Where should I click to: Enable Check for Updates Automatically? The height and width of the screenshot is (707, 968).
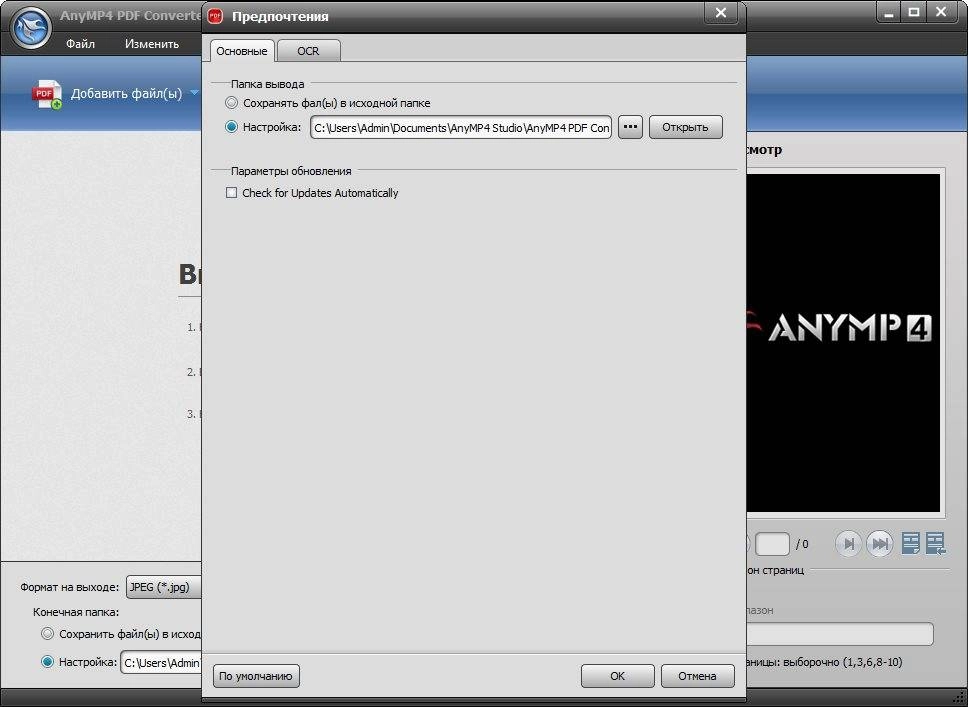click(x=232, y=193)
